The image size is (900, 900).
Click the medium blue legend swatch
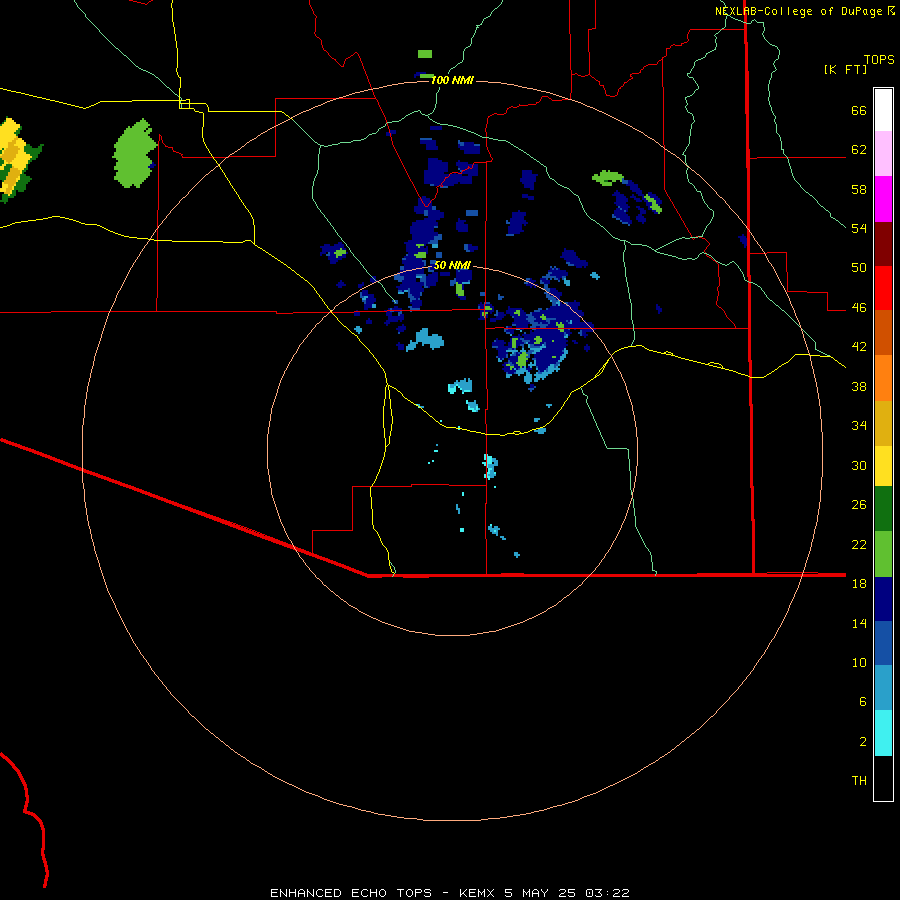tap(883, 643)
